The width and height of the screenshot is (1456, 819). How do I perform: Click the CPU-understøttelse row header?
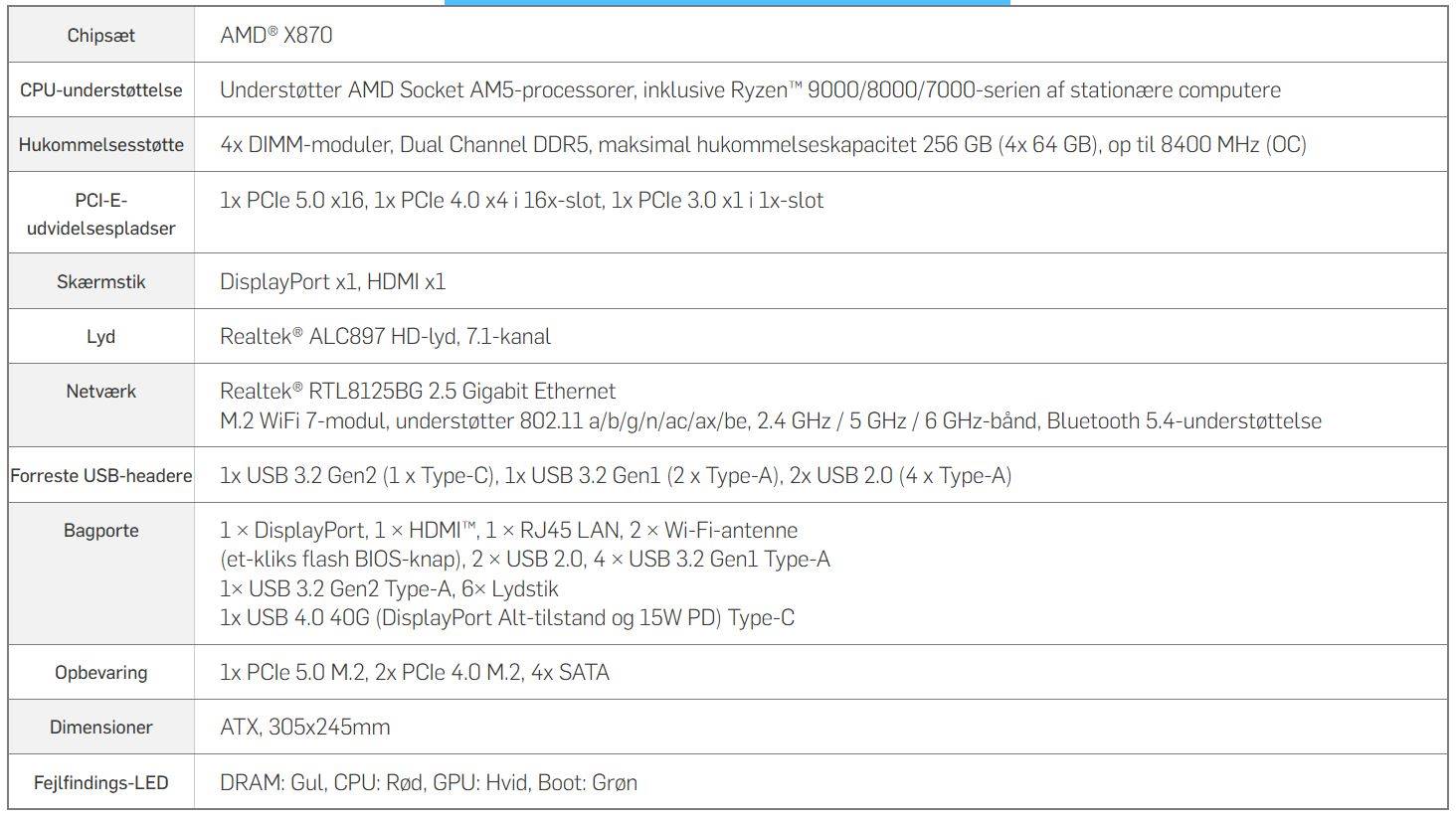pyautogui.click(x=100, y=90)
